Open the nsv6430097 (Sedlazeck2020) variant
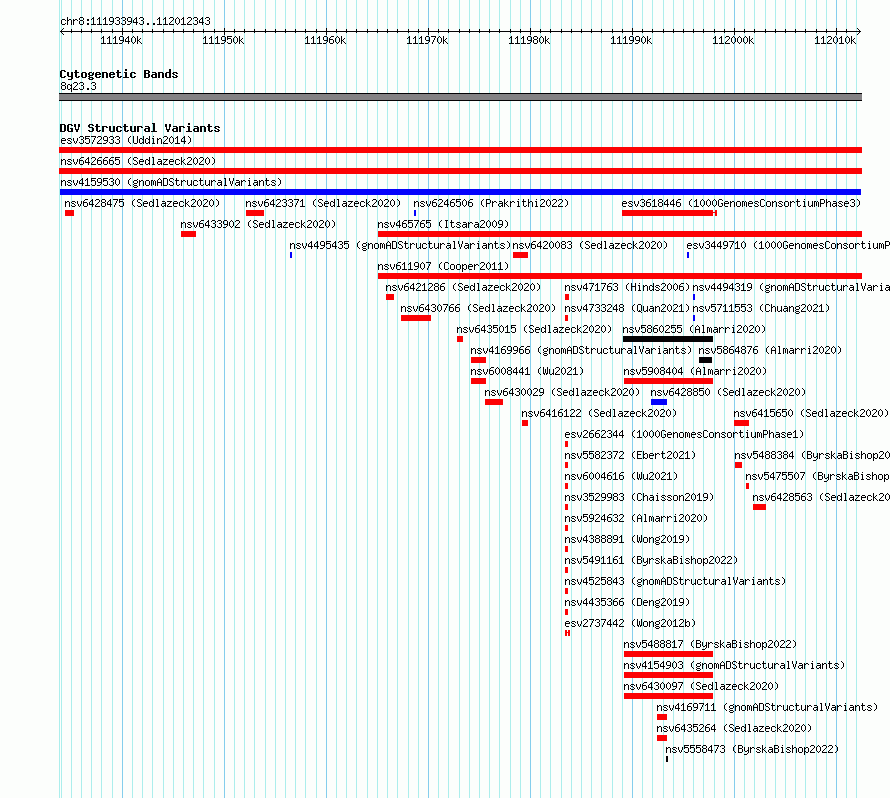The width and height of the screenshot is (890, 798). pyautogui.click(x=702, y=686)
